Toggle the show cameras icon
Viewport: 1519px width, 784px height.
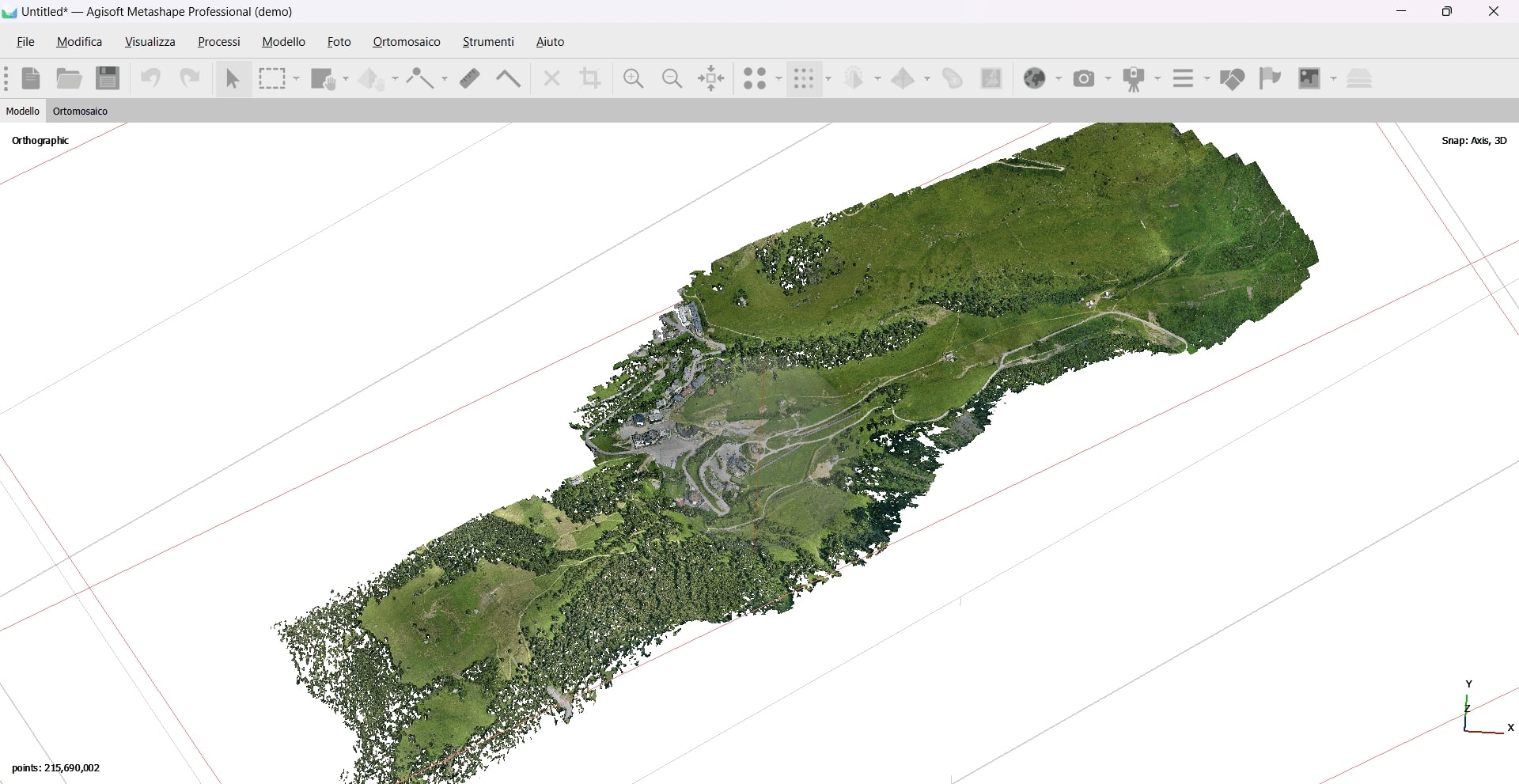[1084, 78]
